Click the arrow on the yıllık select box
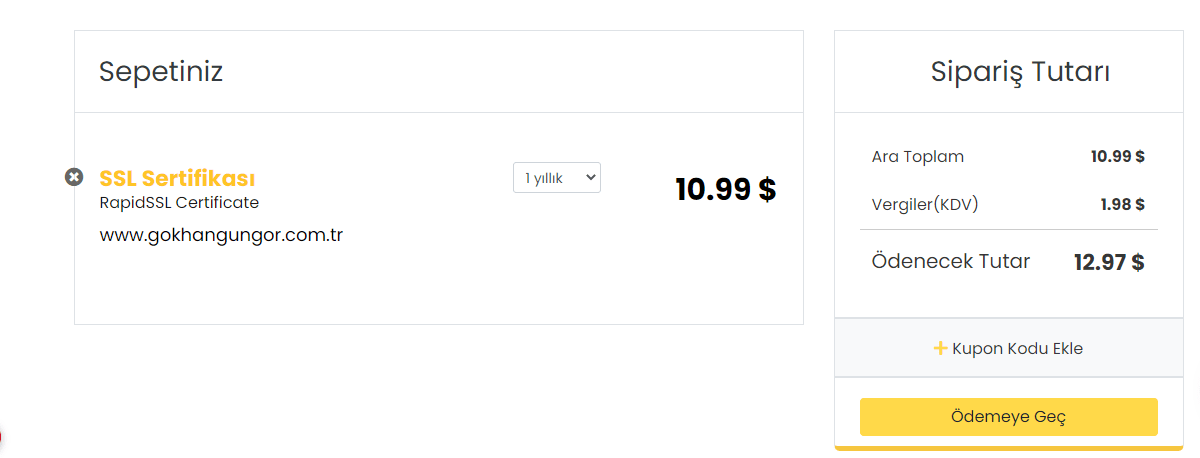The width and height of the screenshot is (1200, 458). [590, 177]
